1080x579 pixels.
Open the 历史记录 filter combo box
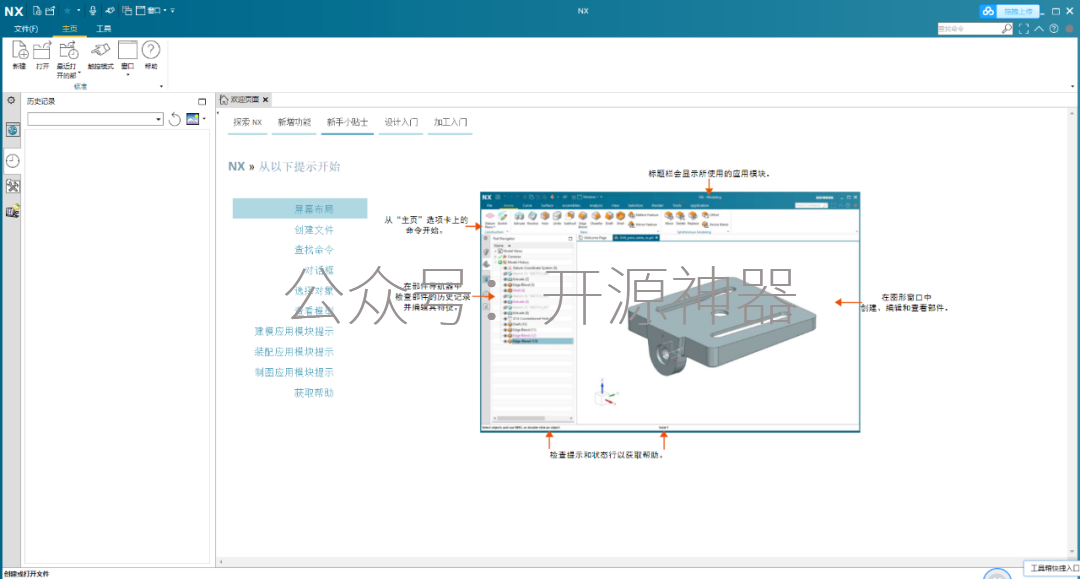pyautogui.click(x=95, y=119)
